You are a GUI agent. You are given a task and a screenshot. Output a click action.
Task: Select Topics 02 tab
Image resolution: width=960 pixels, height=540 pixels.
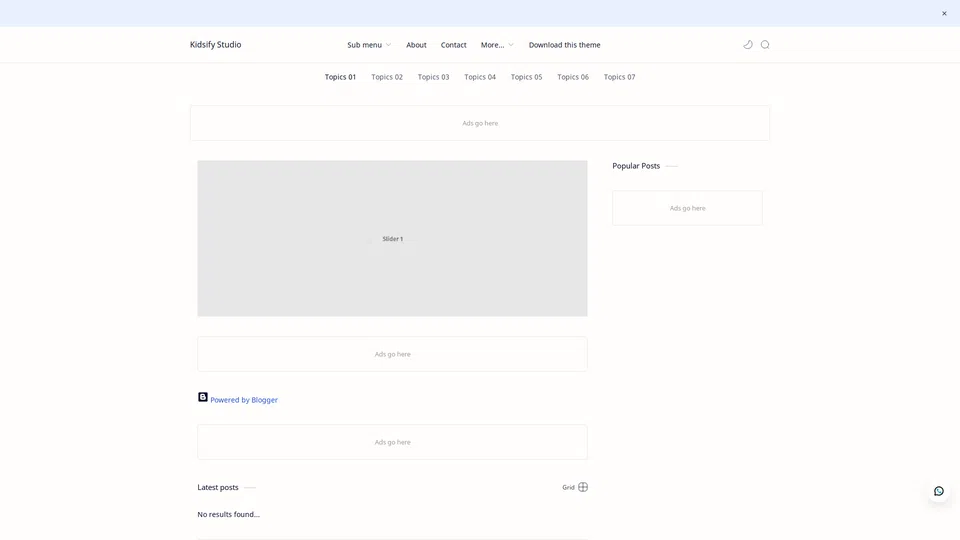pyautogui.click(x=387, y=77)
